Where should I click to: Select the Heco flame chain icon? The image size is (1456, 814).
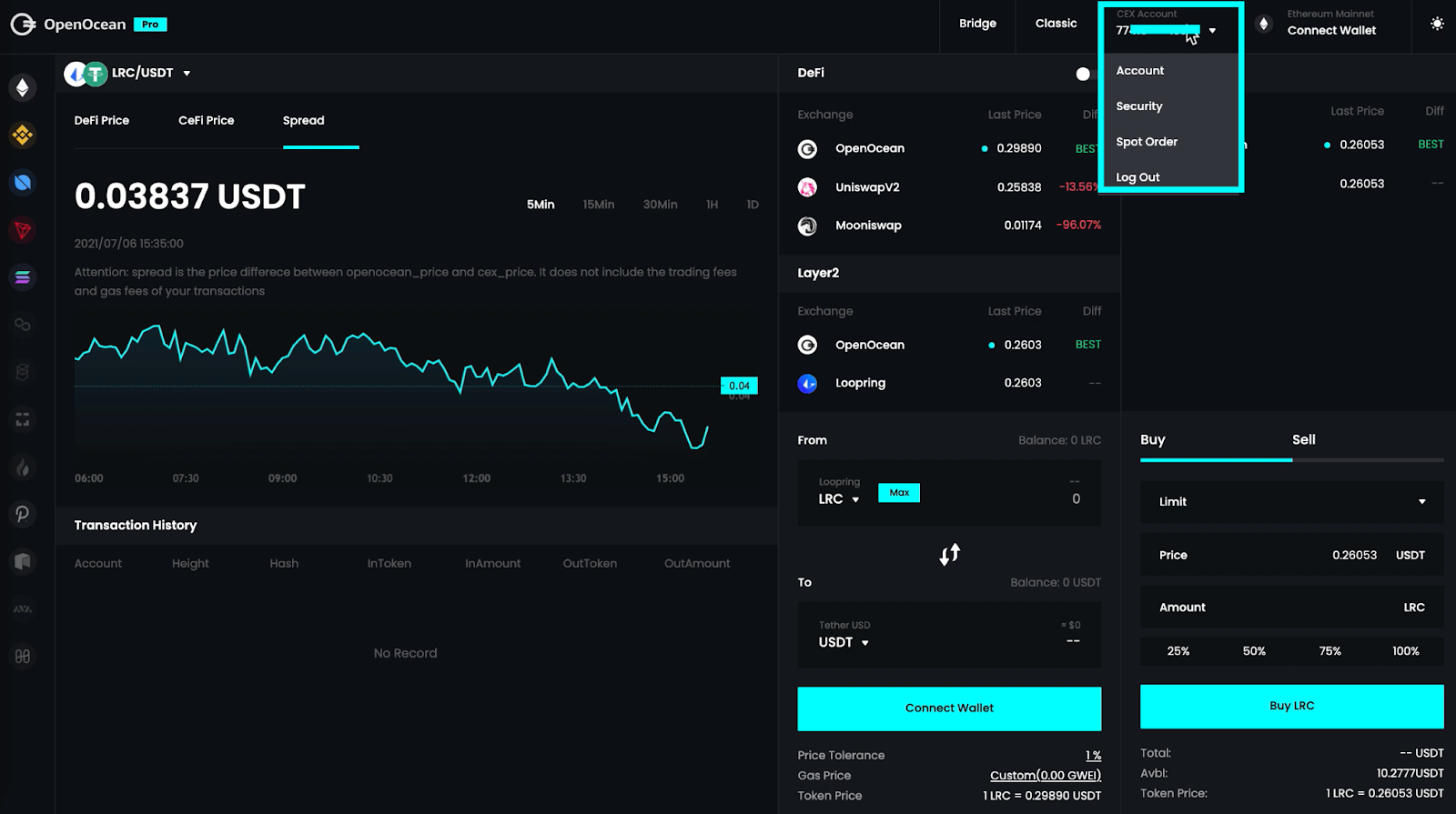coord(23,467)
